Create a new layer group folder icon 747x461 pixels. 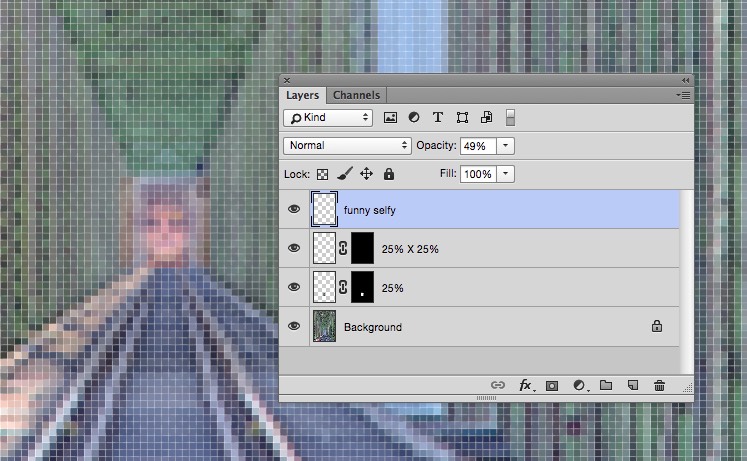[x=605, y=385]
